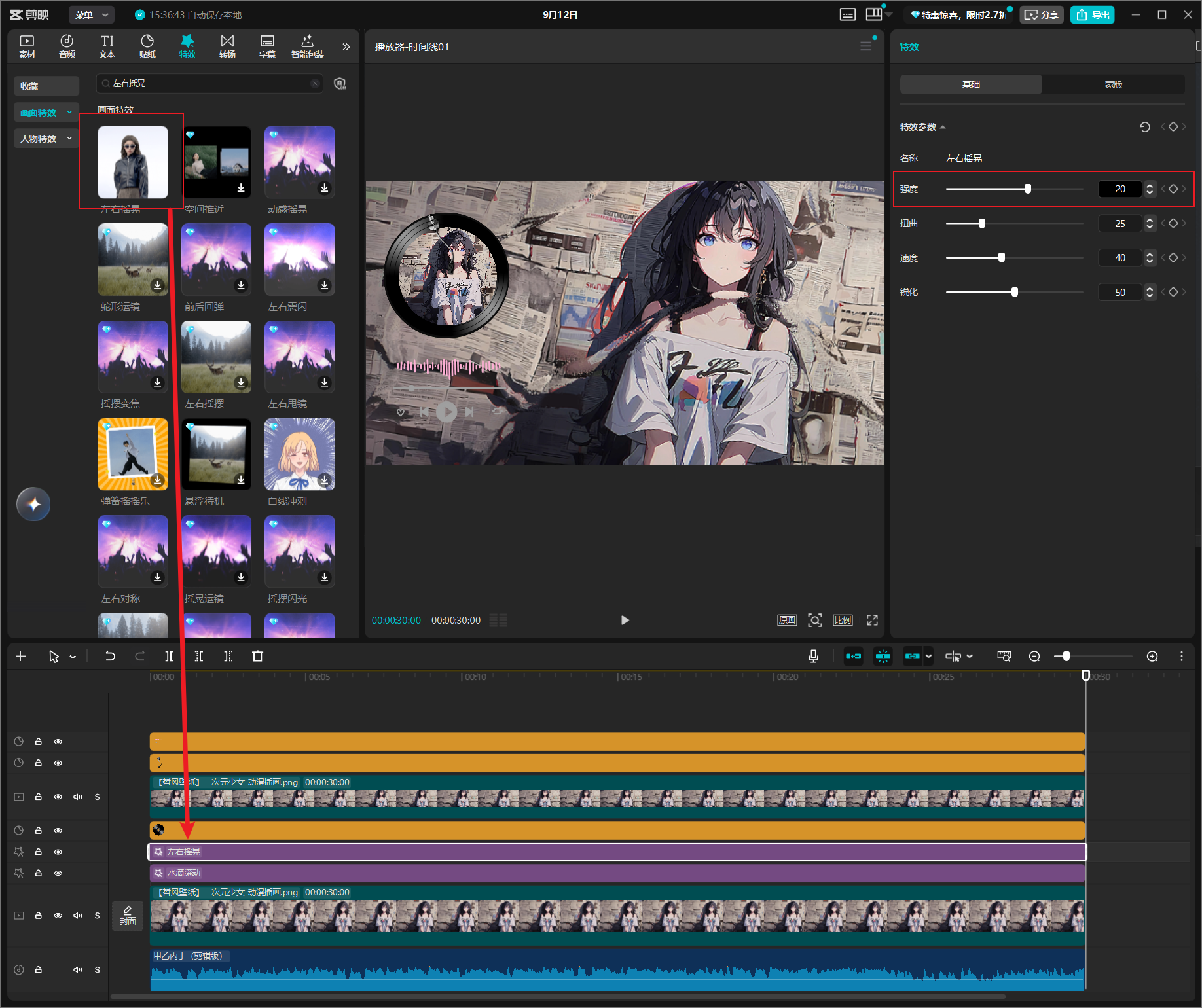Click the 分享 share button
Image resolution: width=1202 pixels, height=1008 pixels.
[1041, 14]
